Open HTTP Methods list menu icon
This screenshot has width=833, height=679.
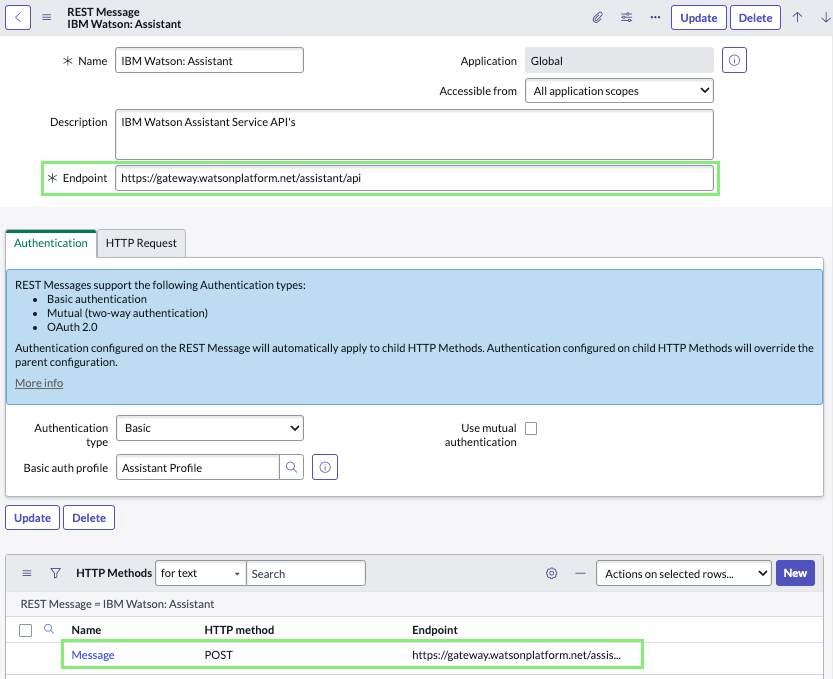pos(27,573)
